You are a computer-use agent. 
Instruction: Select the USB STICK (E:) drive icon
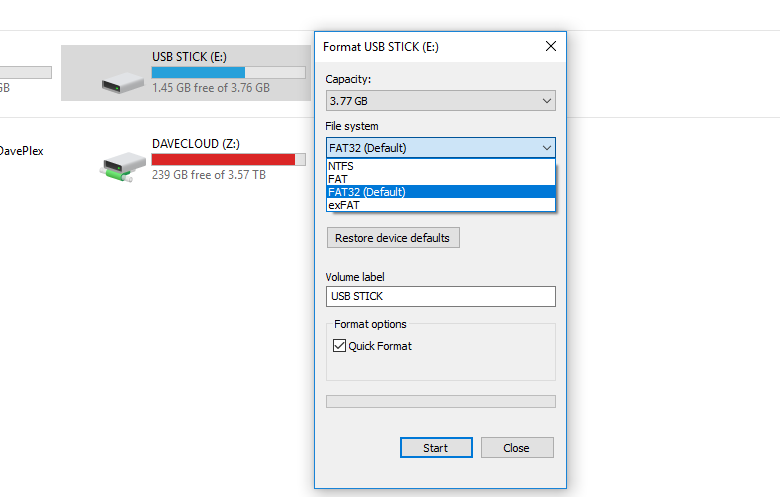[x=123, y=83]
